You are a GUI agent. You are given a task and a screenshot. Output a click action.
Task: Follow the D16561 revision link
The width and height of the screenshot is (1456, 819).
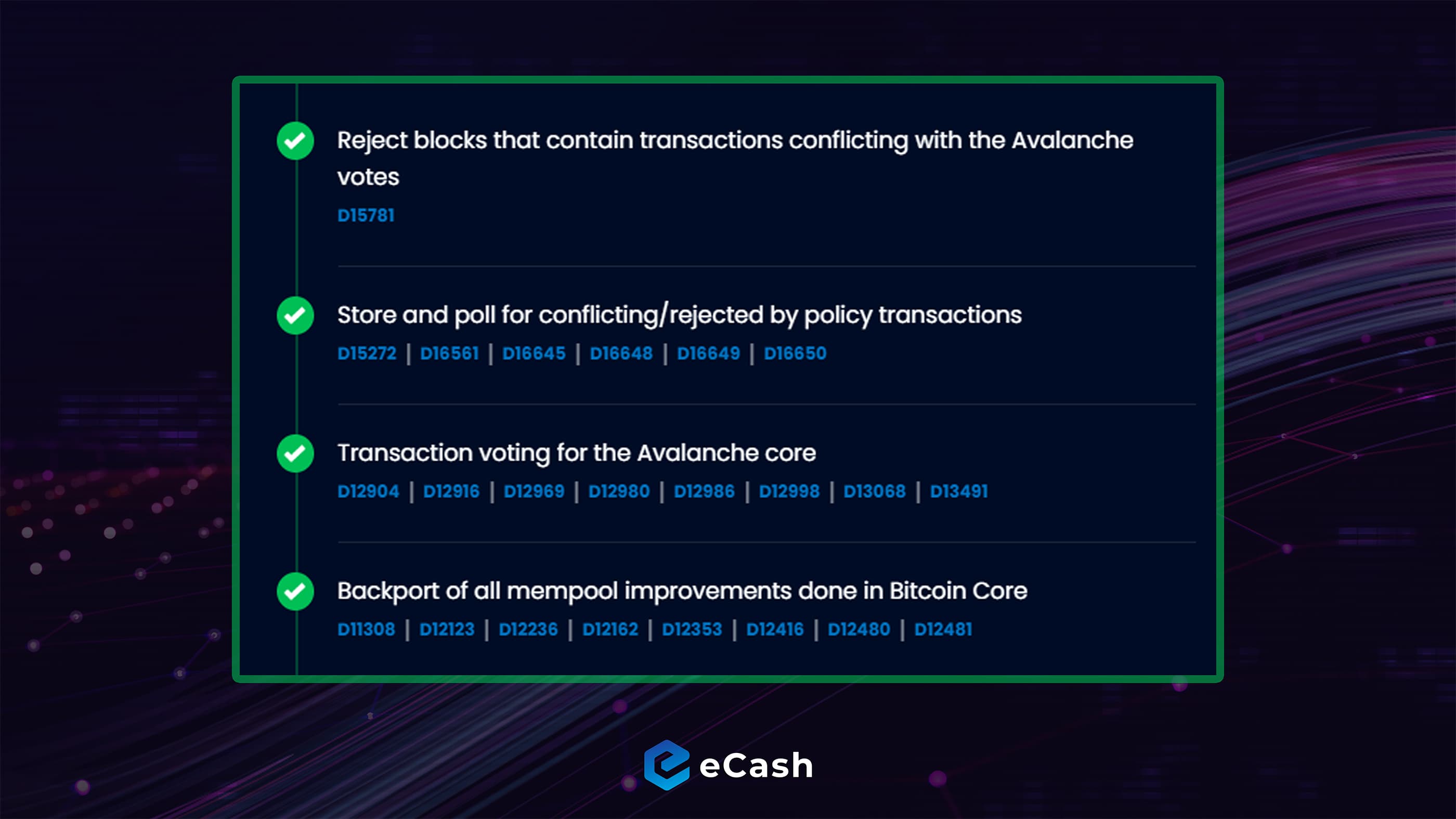(x=449, y=353)
